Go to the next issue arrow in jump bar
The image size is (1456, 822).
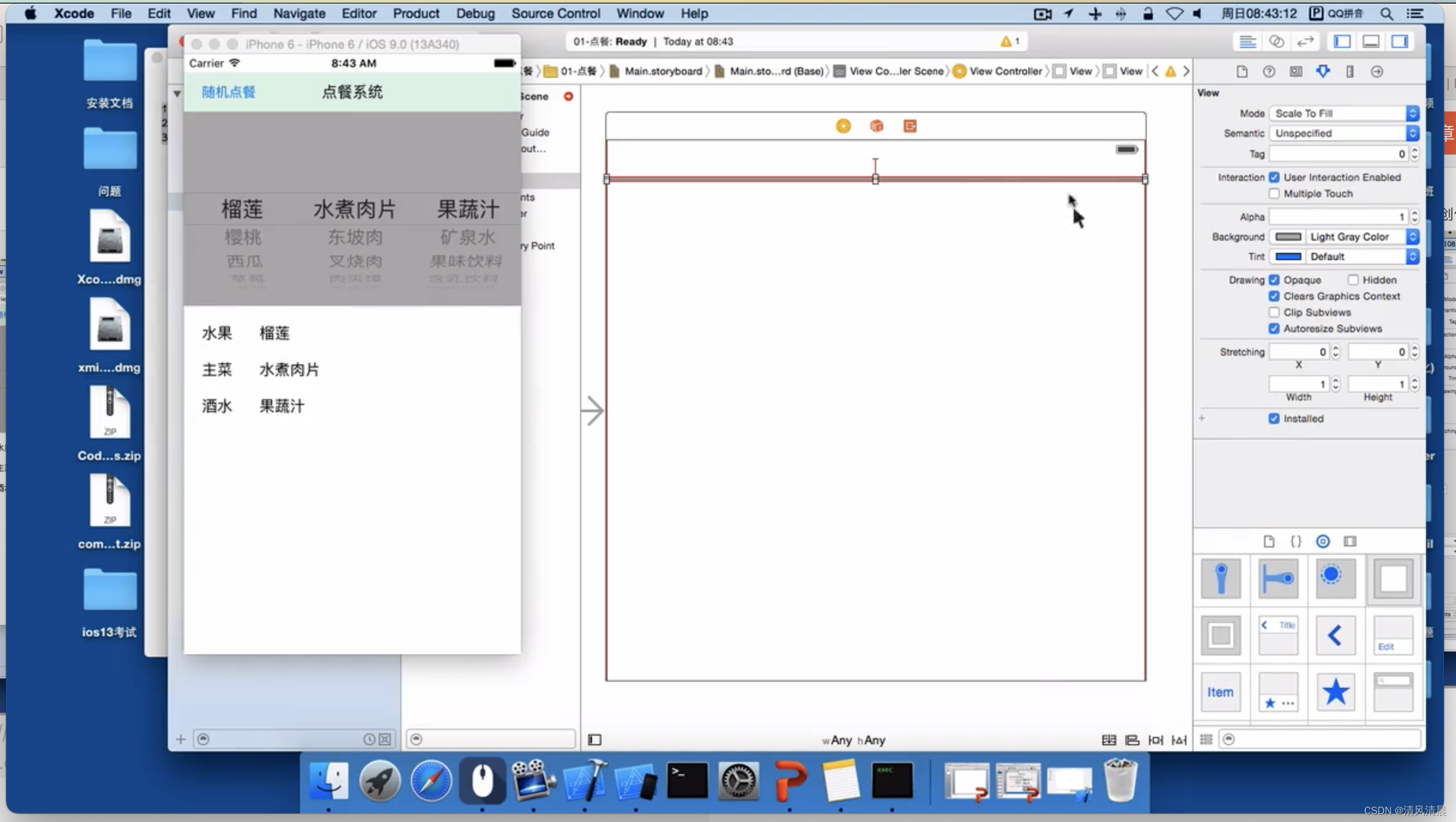tap(1186, 71)
